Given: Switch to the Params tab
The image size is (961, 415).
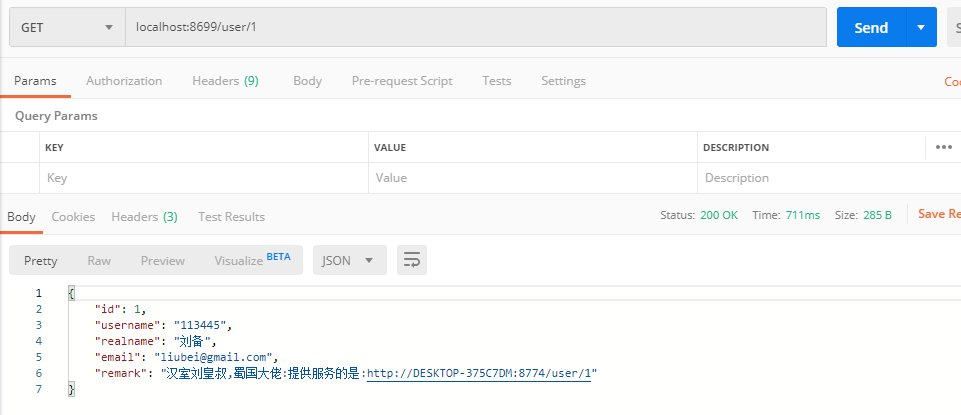Looking at the screenshot, I should [x=36, y=81].
